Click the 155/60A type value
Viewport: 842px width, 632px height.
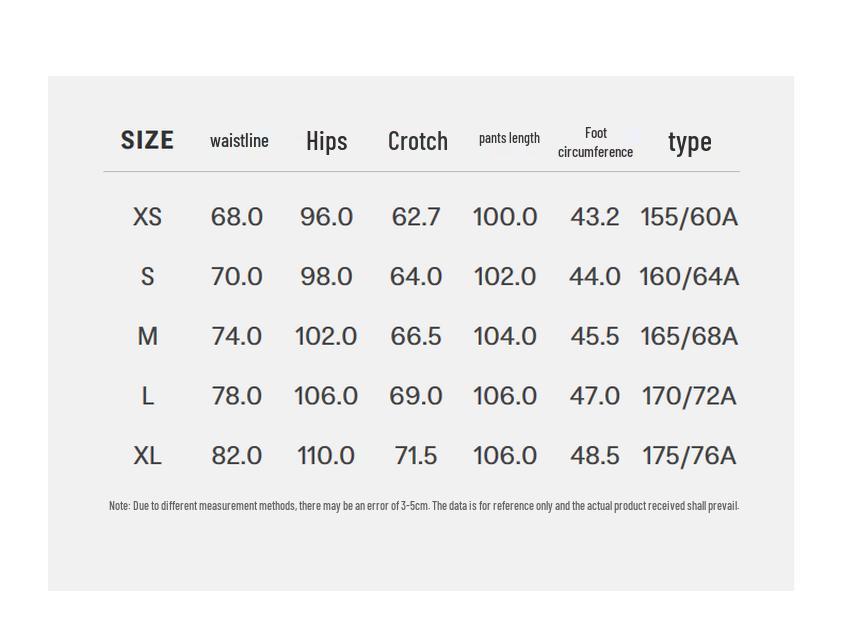(689, 217)
